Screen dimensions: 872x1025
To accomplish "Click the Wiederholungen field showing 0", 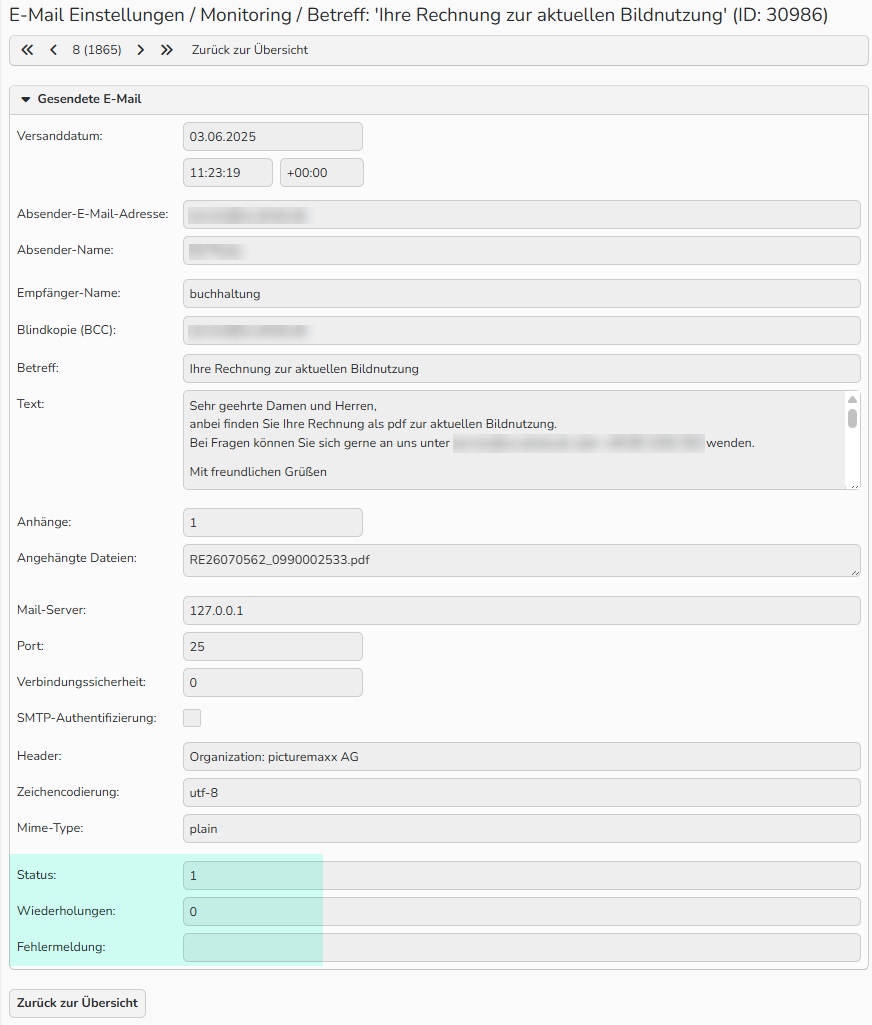I will (522, 911).
